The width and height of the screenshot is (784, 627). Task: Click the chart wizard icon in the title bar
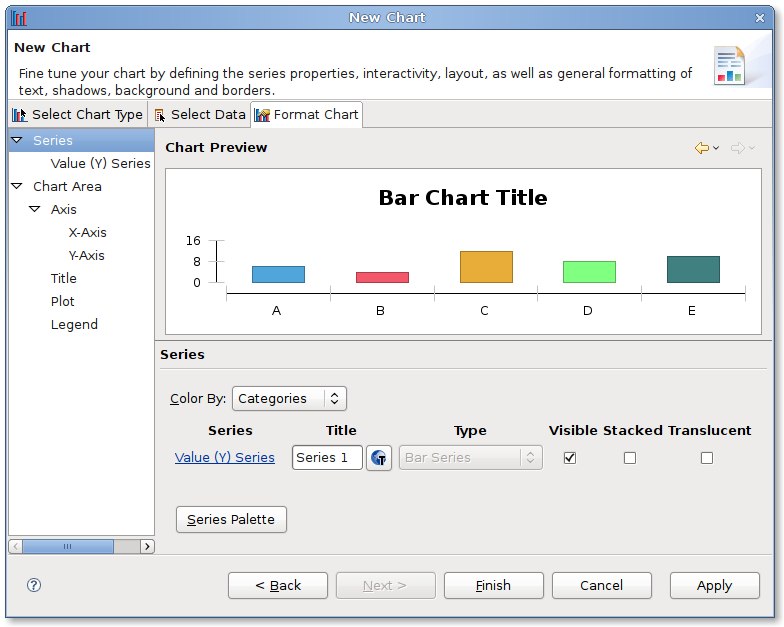point(19,18)
